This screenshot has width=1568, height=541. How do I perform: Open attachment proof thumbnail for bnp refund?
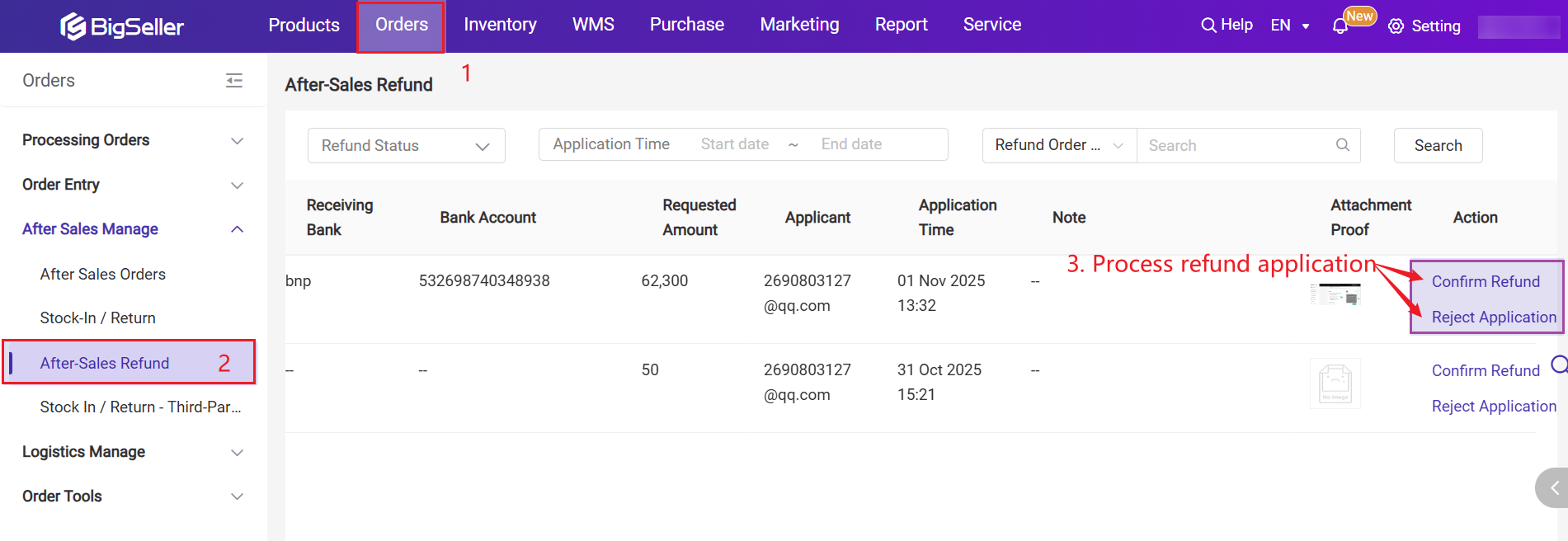[x=1335, y=294]
